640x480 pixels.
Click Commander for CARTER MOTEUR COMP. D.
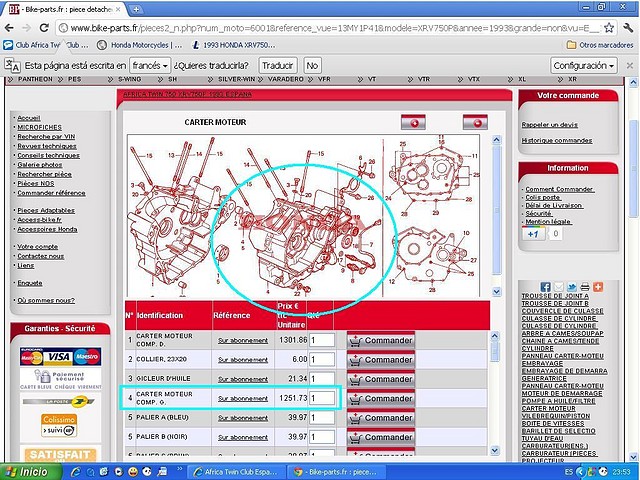point(381,340)
